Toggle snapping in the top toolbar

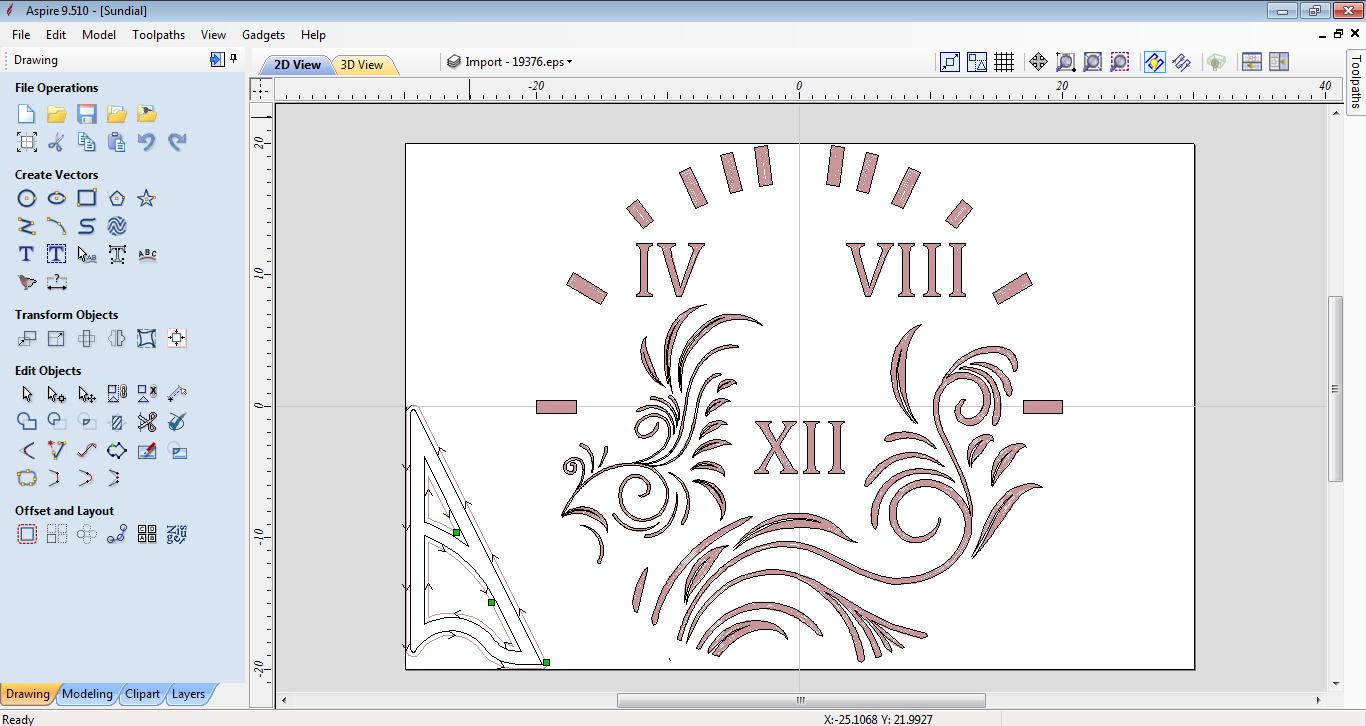pos(1153,61)
